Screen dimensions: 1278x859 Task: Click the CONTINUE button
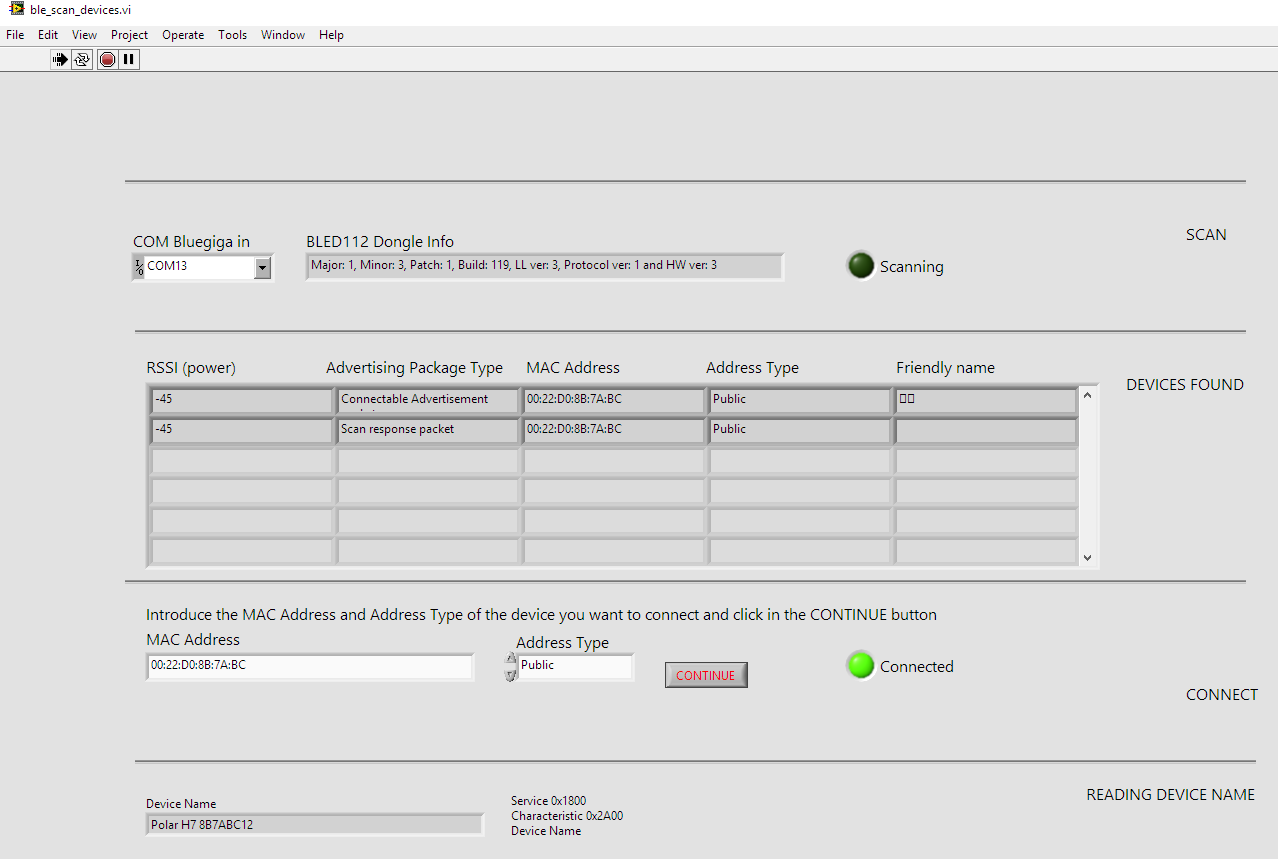pyautogui.click(x=705, y=676)
